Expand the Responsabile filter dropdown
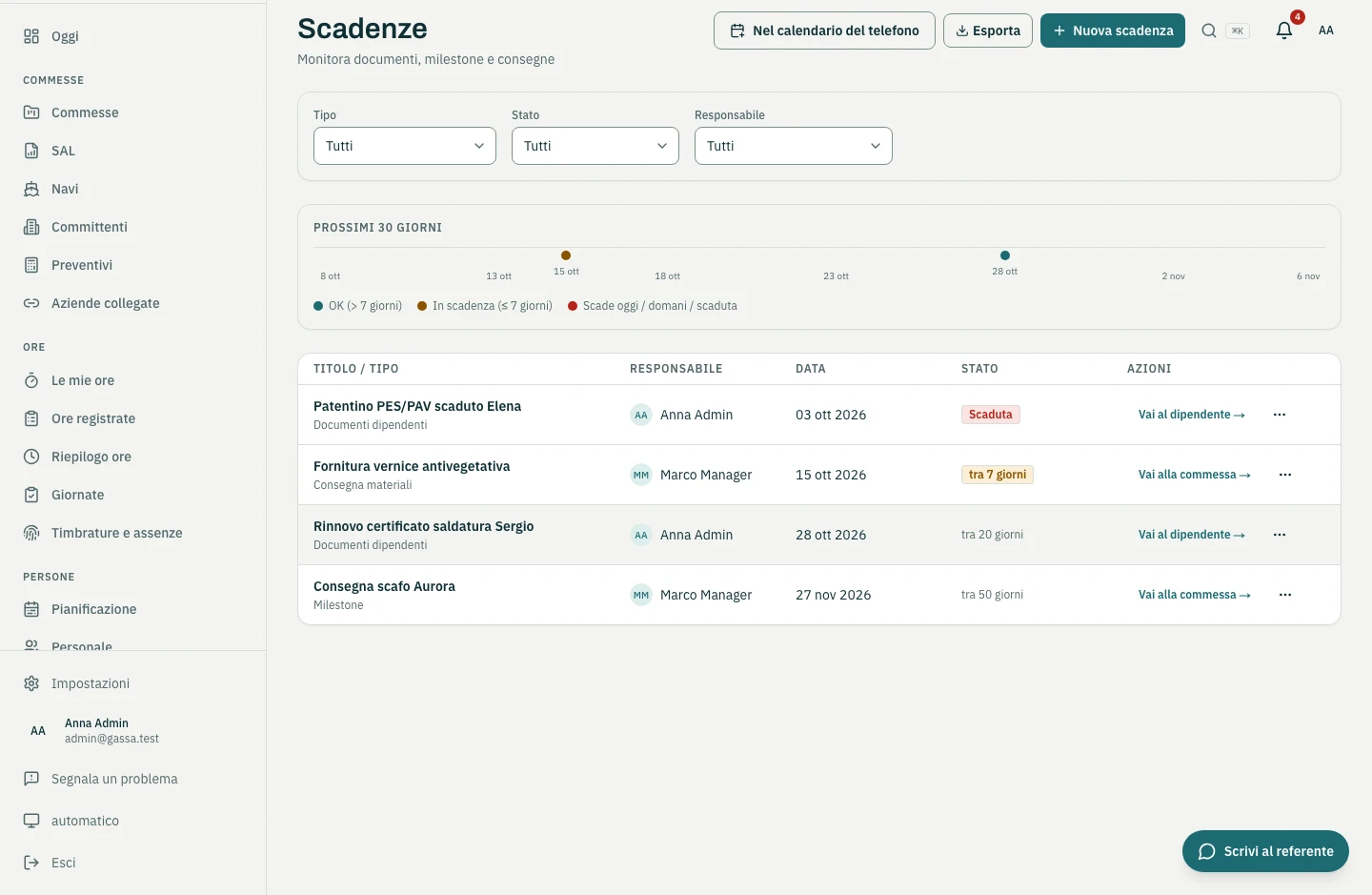Screen dimensions: 1372x895 click(794, 146)
